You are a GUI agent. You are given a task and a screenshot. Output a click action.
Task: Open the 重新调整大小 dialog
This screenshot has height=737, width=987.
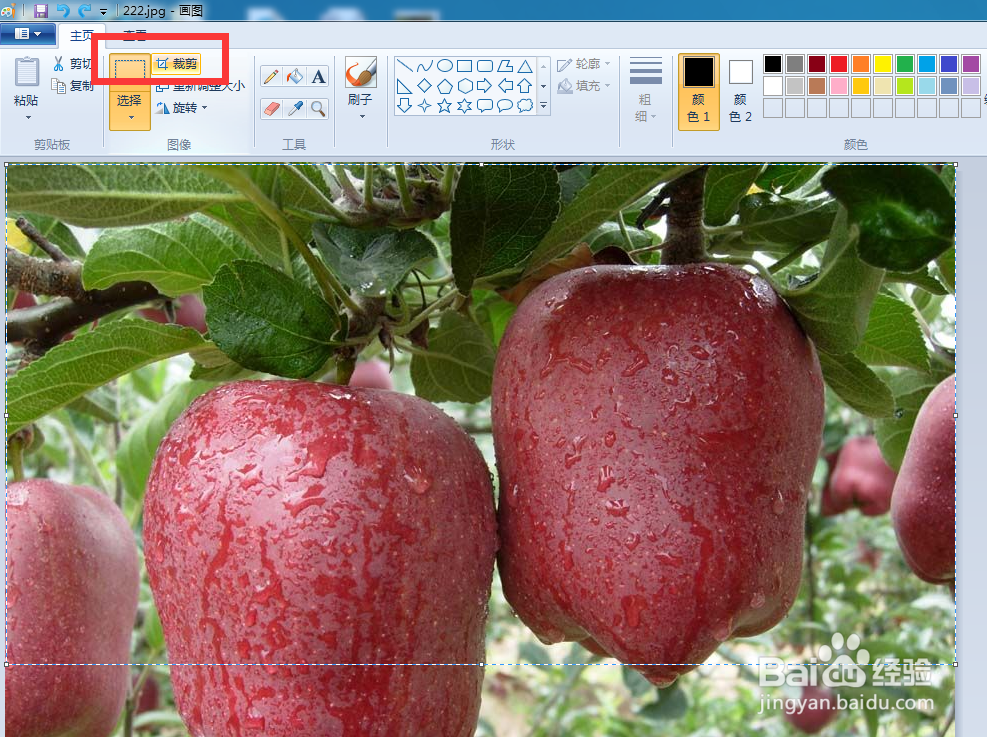(x=201, y=86)
